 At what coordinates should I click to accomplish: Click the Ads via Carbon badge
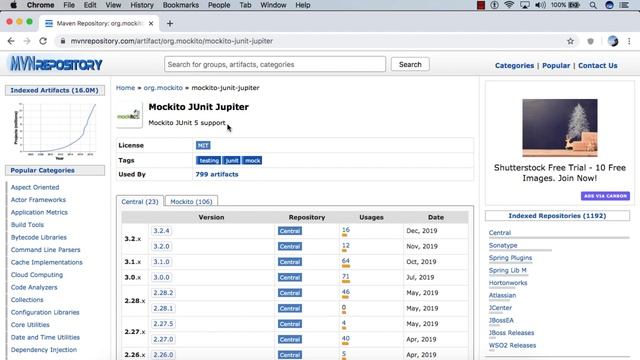click(x=605, y=196)
